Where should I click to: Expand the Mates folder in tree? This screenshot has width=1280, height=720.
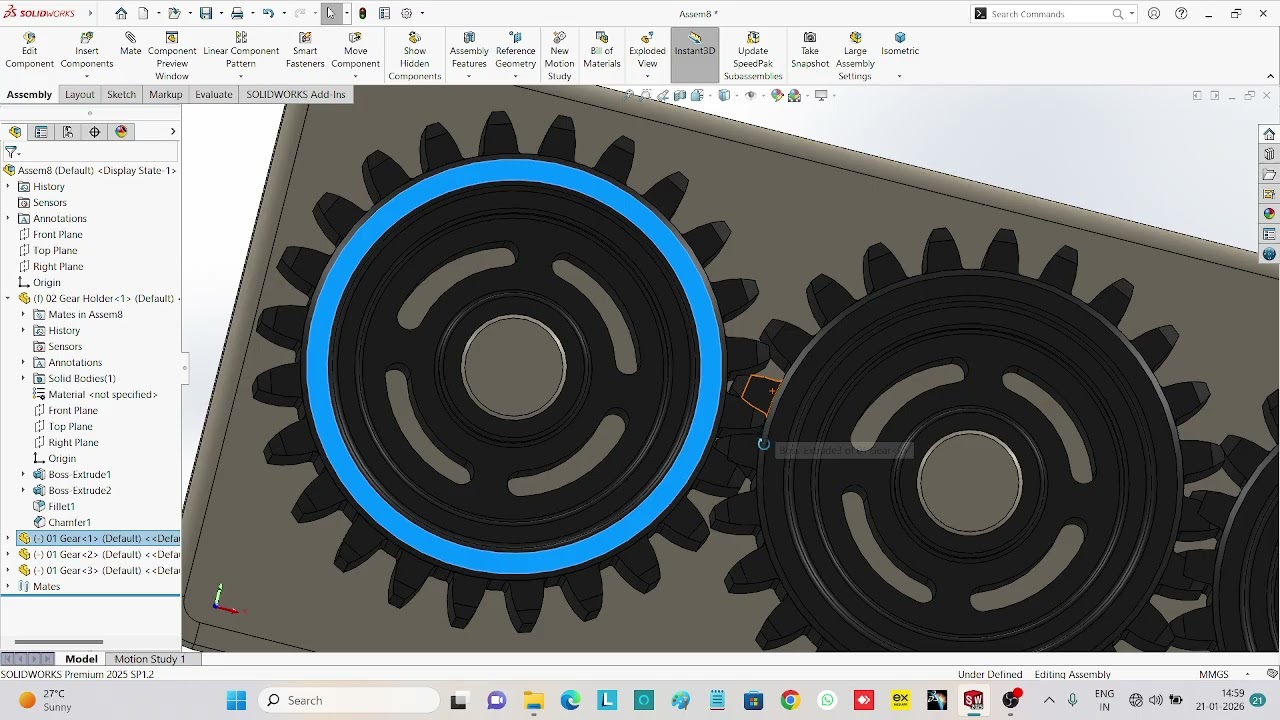[8, 586]
